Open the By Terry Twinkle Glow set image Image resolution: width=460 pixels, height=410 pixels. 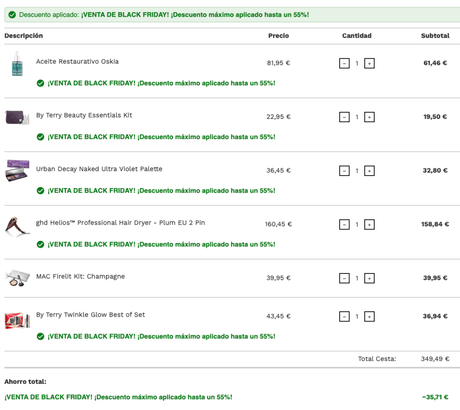point(17,320)
